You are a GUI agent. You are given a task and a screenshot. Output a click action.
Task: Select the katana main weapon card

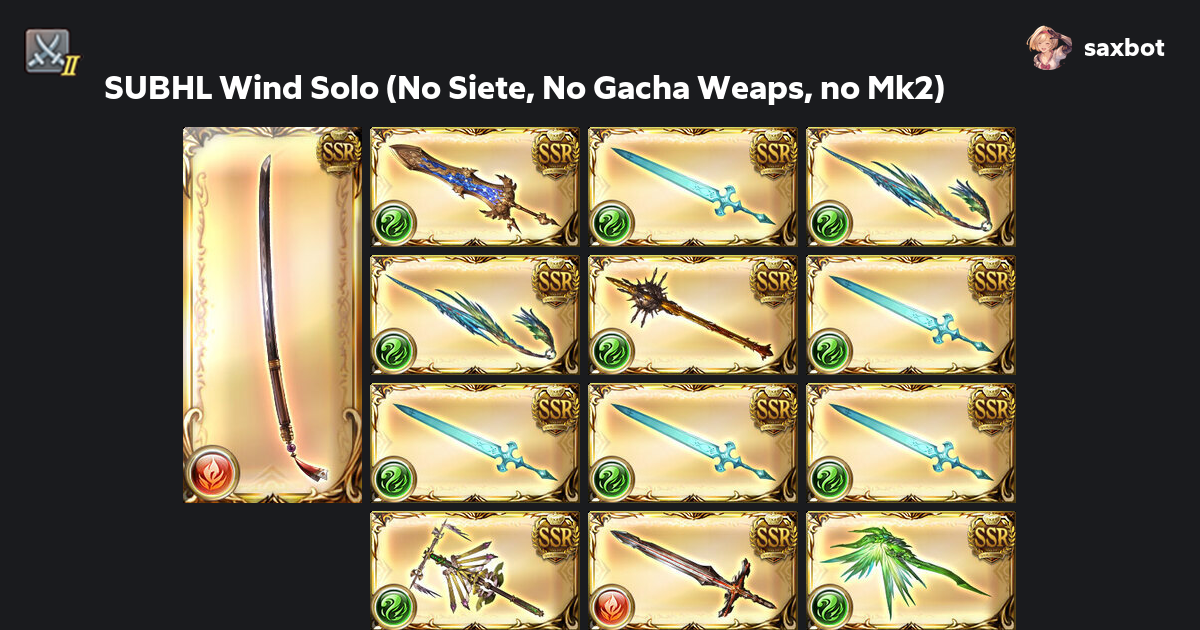pyautogui.click(x=272, y=315)
